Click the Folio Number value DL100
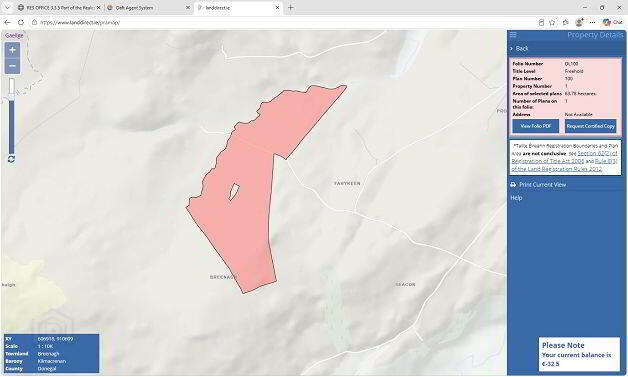The image size is (628, 377). [571, 64]
